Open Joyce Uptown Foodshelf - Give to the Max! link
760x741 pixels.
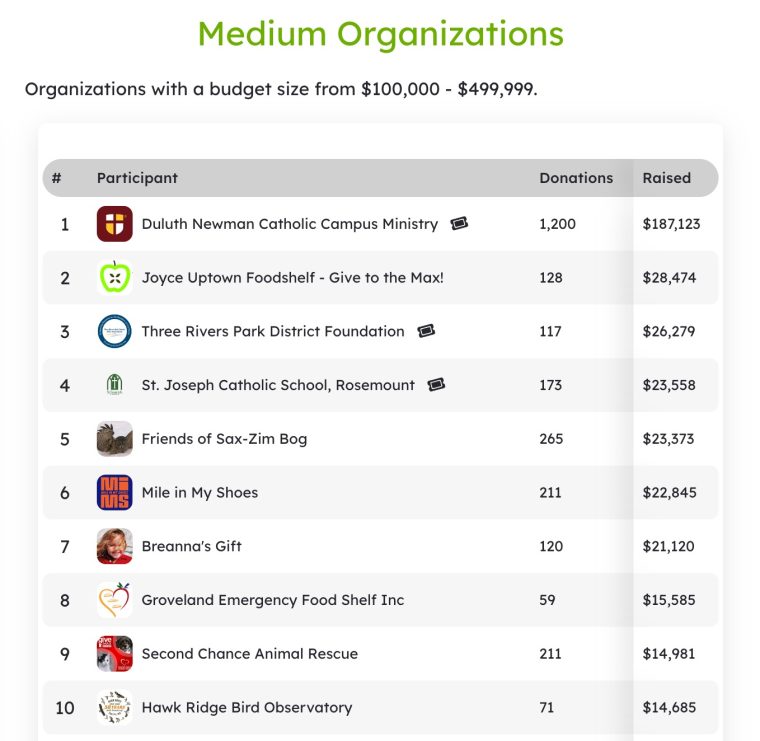pos(292,278)
